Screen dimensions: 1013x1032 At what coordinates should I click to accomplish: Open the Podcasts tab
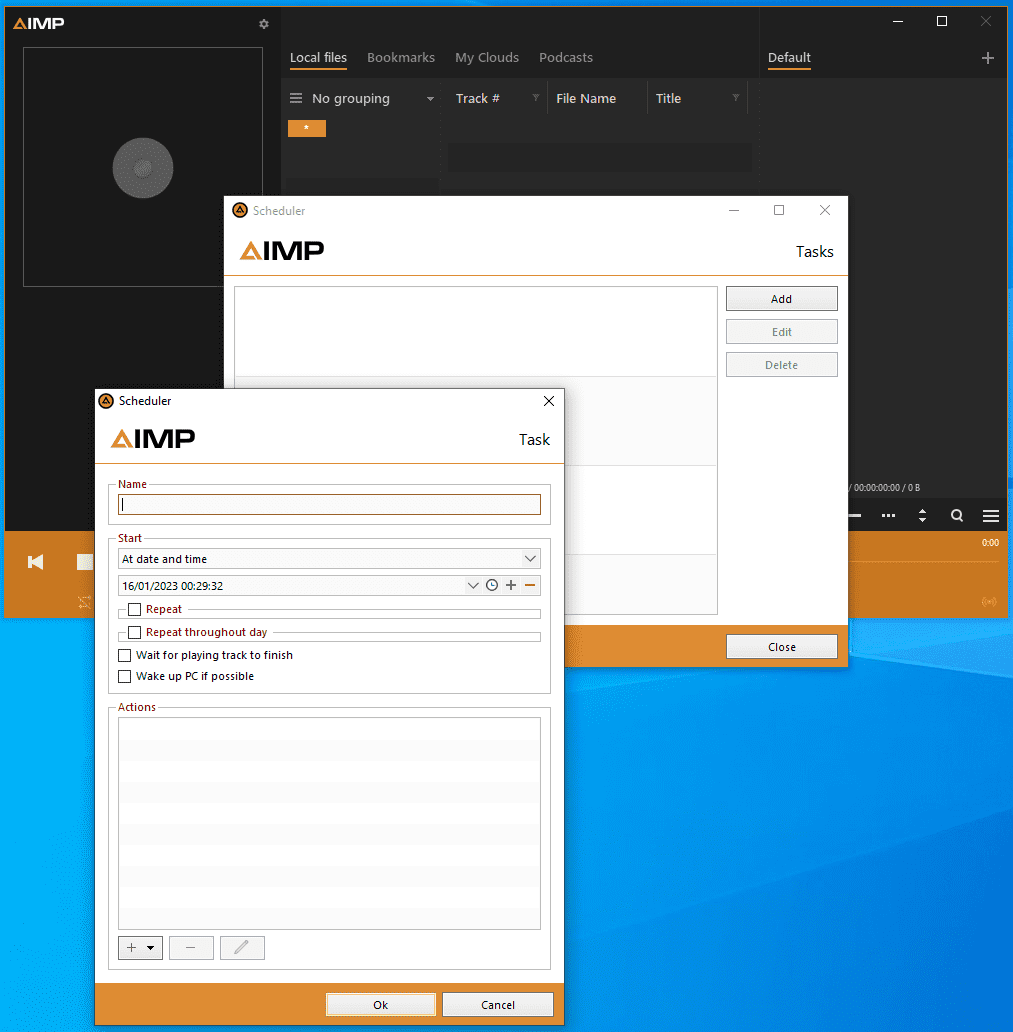(x=566, y=58)
